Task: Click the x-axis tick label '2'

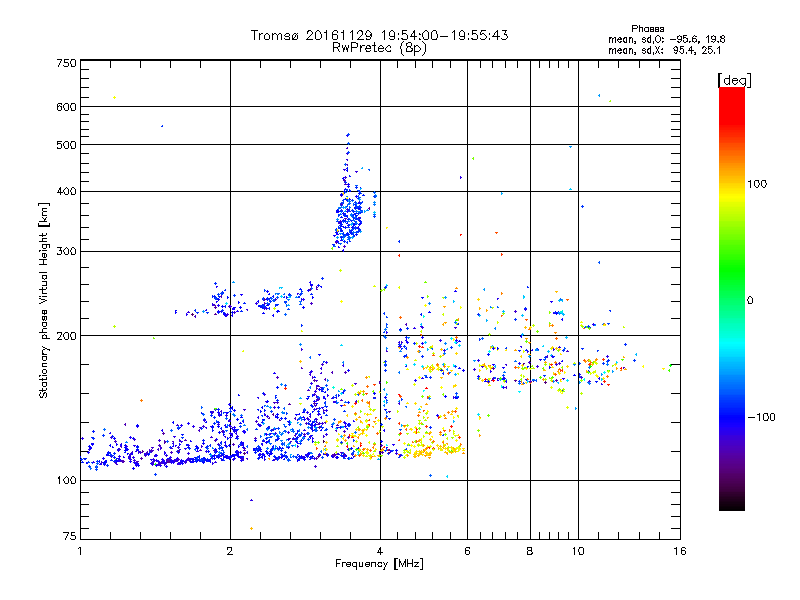Action: point(230,551)
